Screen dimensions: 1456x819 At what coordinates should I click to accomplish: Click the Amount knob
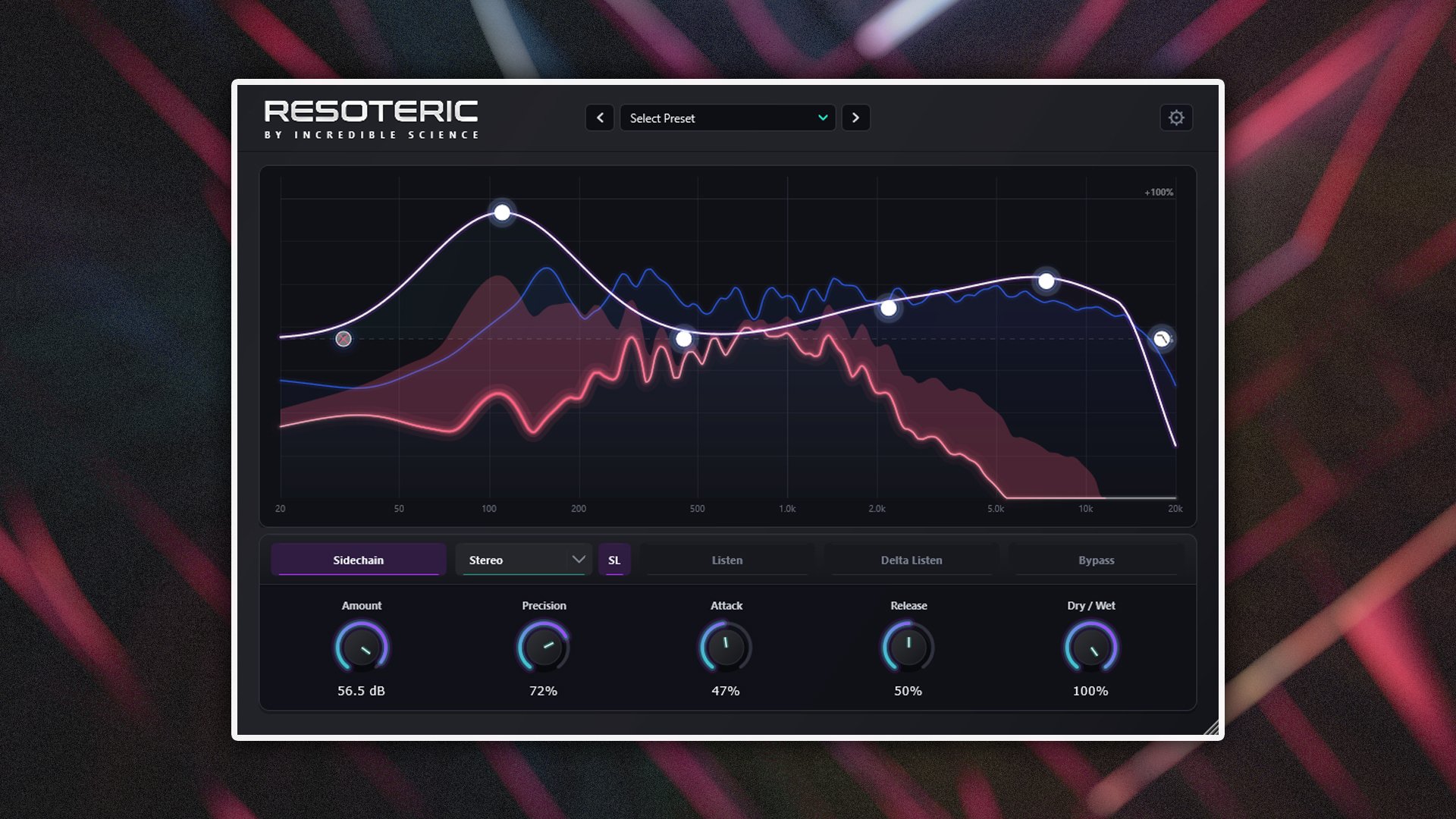coord(362,648)
